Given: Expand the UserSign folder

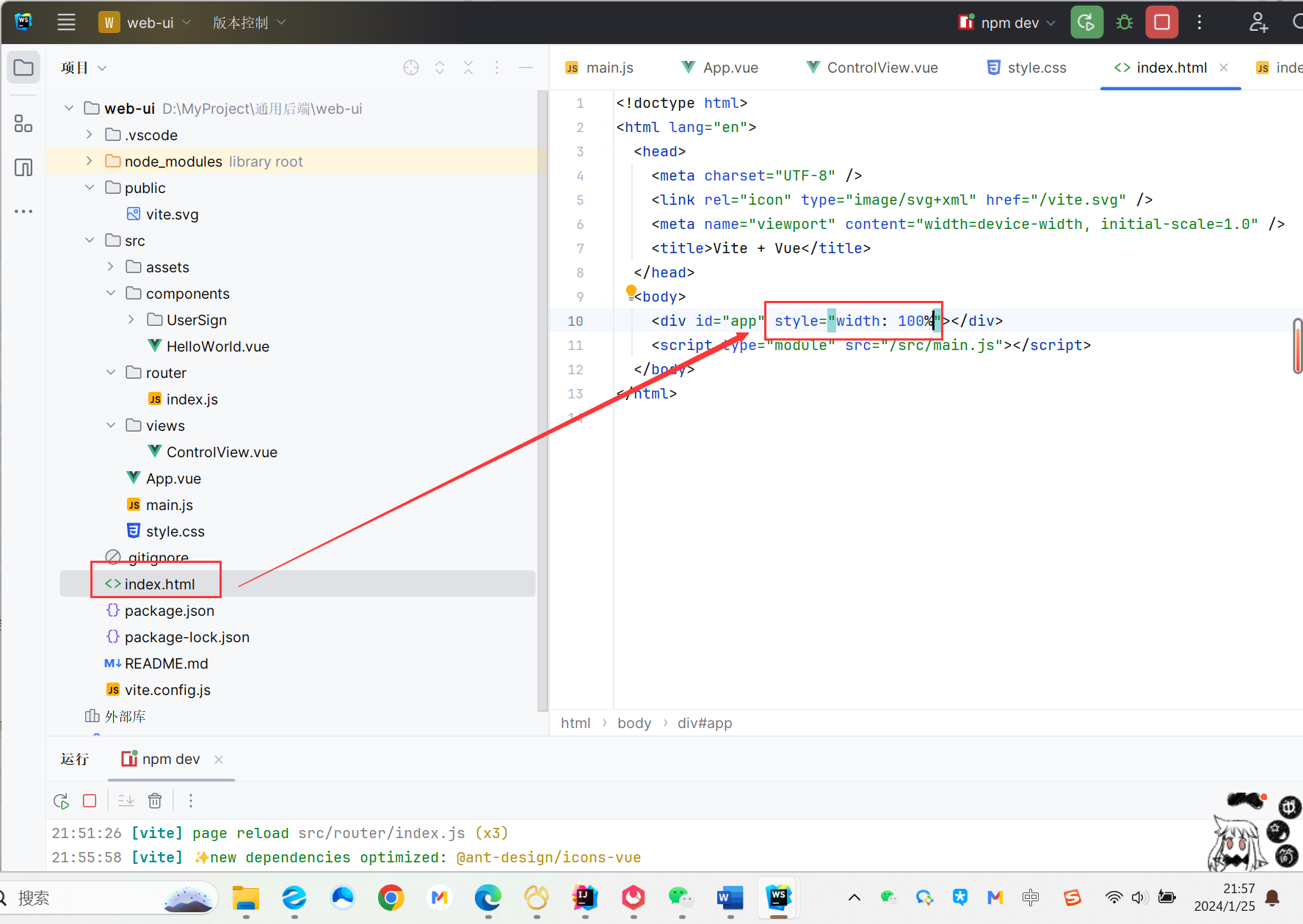Looking at the screenshot, I should [131, 319].
